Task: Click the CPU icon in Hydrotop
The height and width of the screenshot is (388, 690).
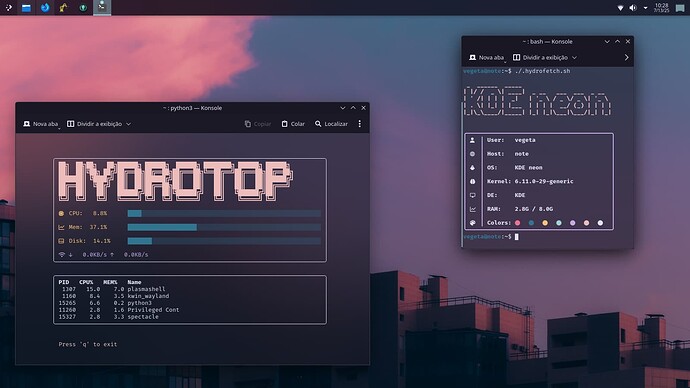Action: (x=61, y=213)
